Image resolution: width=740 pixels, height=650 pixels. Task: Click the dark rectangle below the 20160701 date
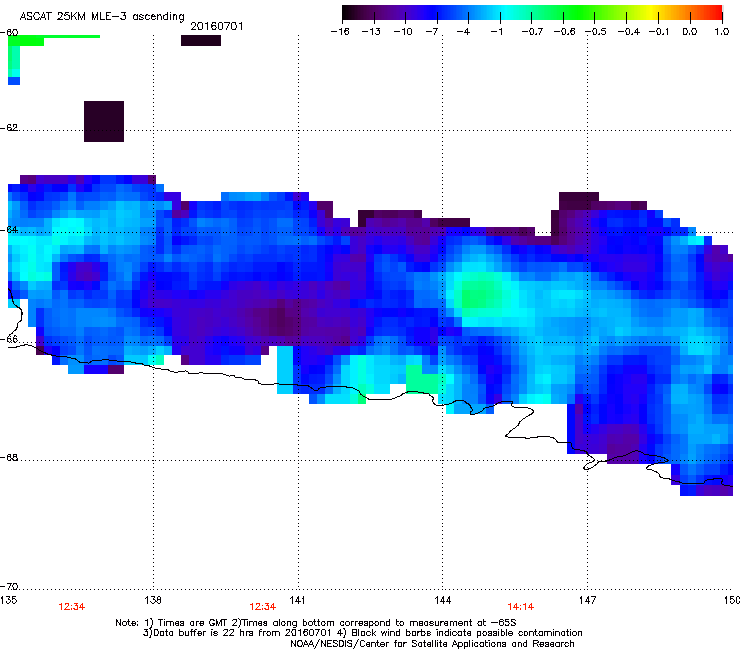[x=201, y=41]
